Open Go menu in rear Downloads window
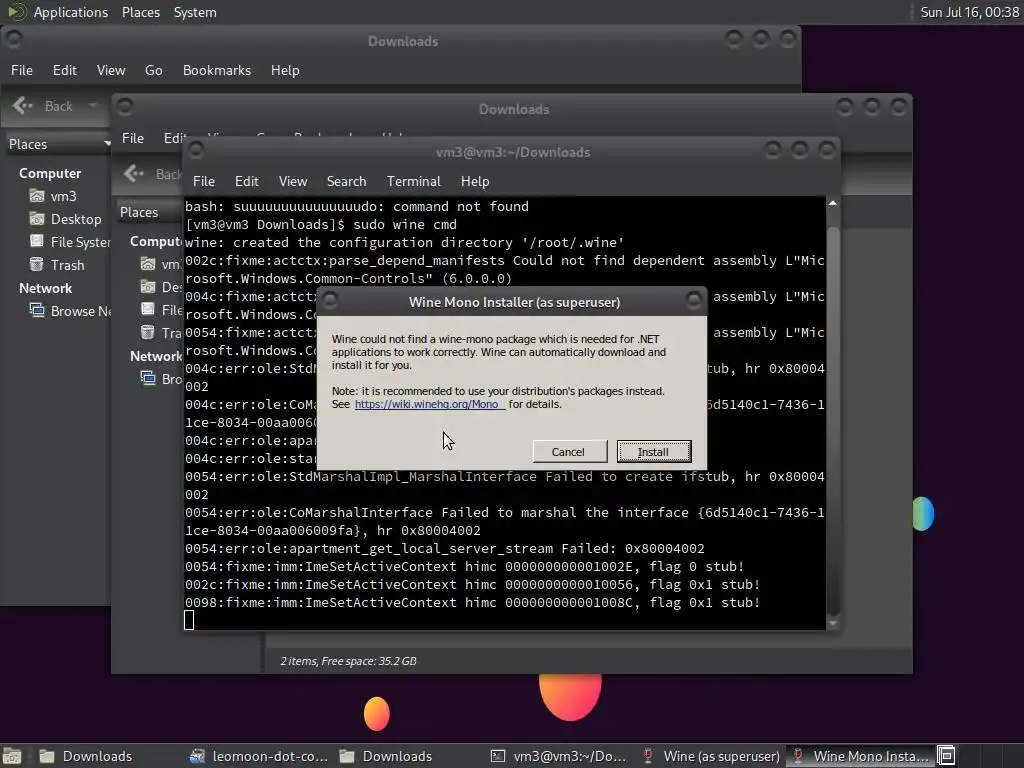The image size is (1024, 768). pos(153,70)
